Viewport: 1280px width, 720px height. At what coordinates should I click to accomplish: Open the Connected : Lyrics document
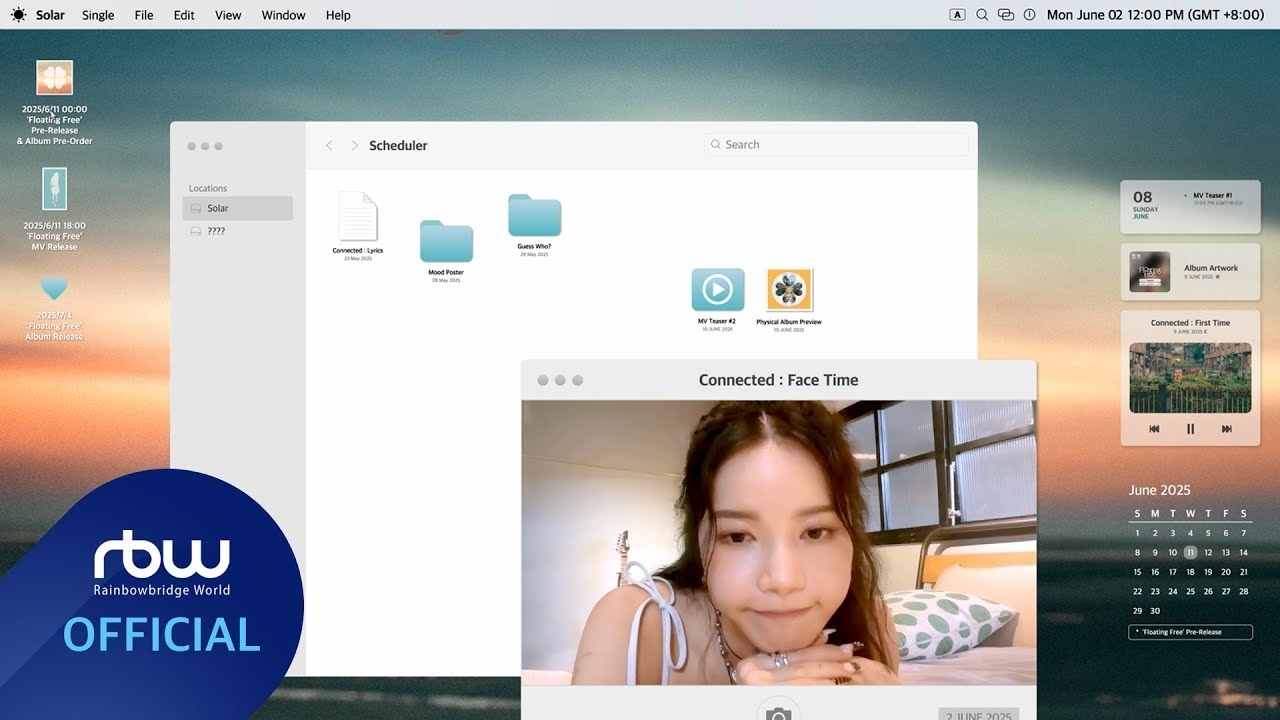pos(358,217)
